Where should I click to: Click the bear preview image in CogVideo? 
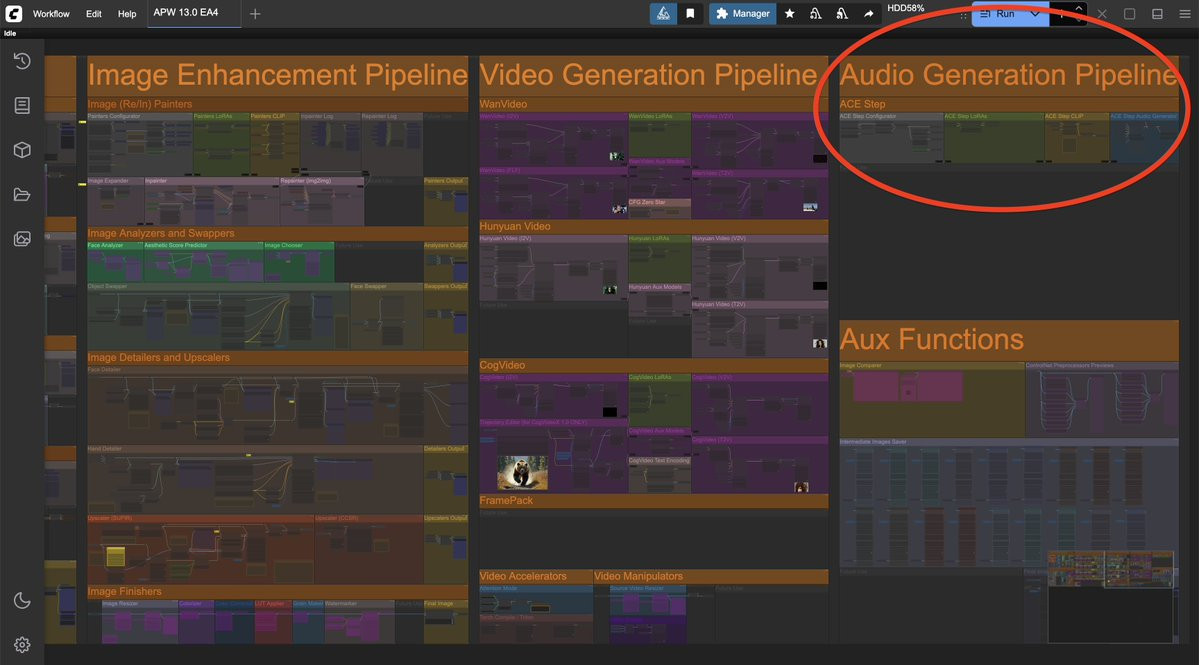pyautogui.click(x=522, y=472)
